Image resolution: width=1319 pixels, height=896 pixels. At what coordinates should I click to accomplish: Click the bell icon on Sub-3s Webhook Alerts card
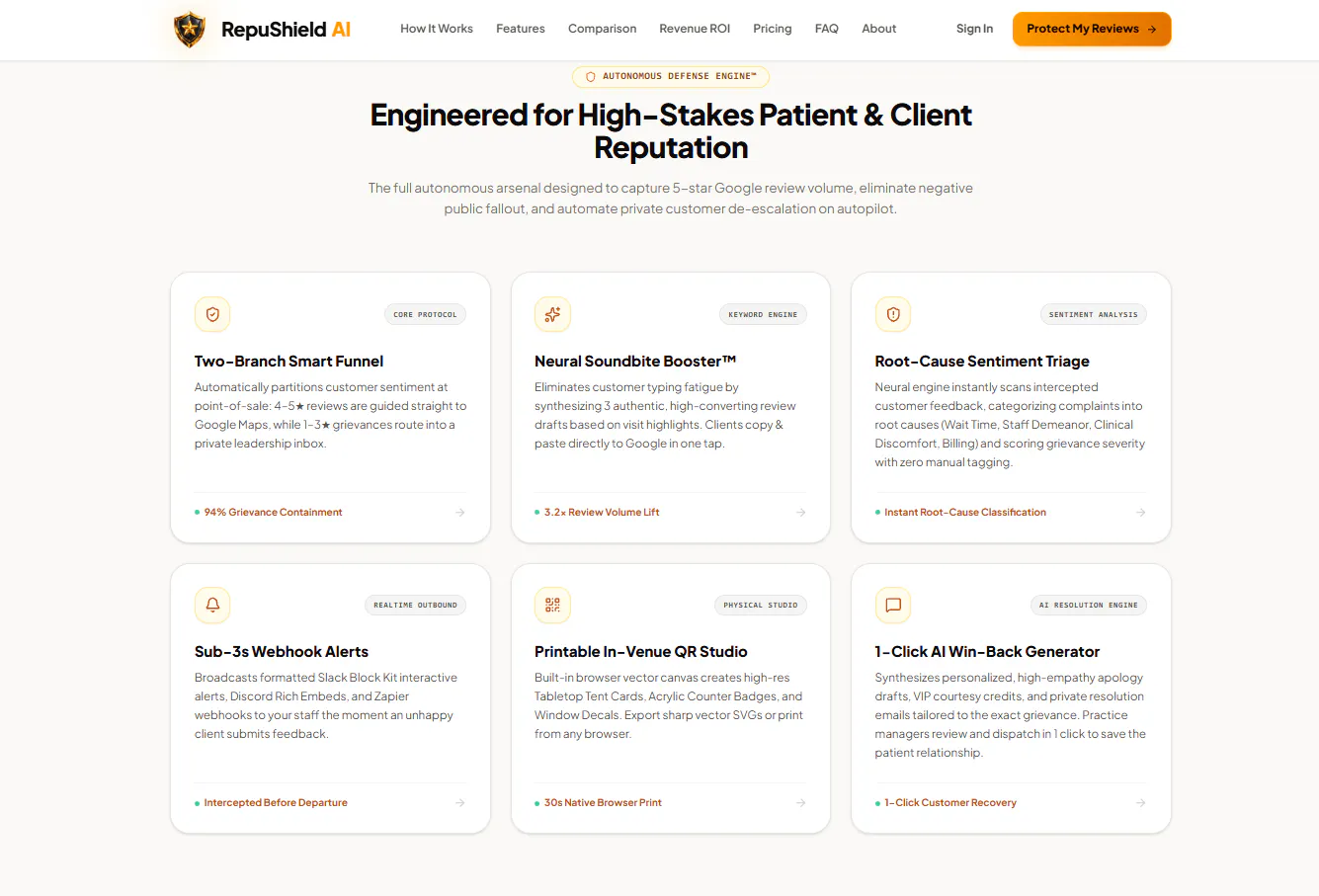point(212,605)
